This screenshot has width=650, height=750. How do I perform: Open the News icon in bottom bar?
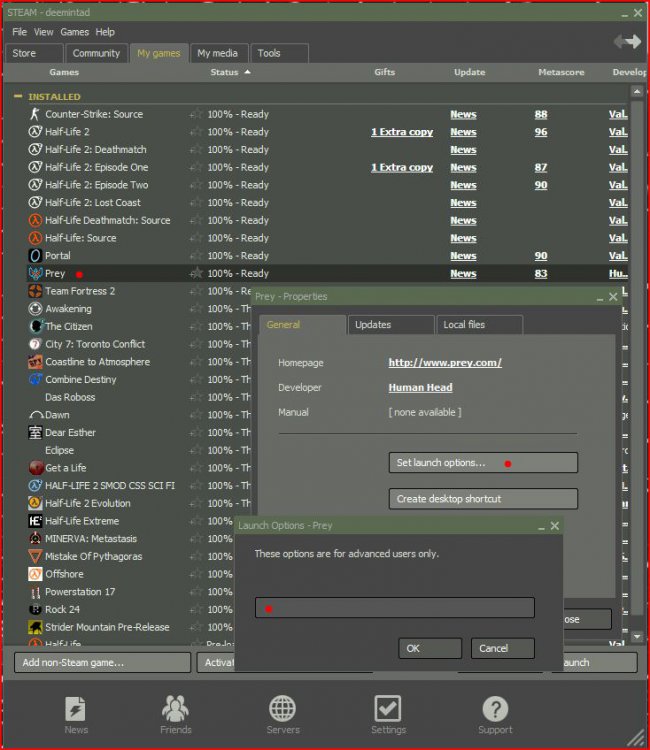click(x=76, y=709)
